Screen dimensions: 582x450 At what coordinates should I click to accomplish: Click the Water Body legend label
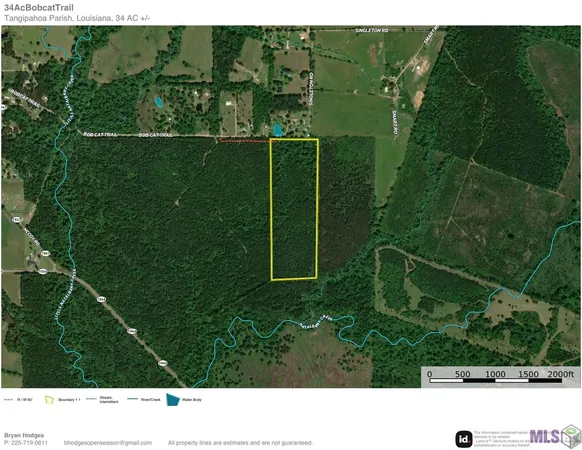point(192,400)
